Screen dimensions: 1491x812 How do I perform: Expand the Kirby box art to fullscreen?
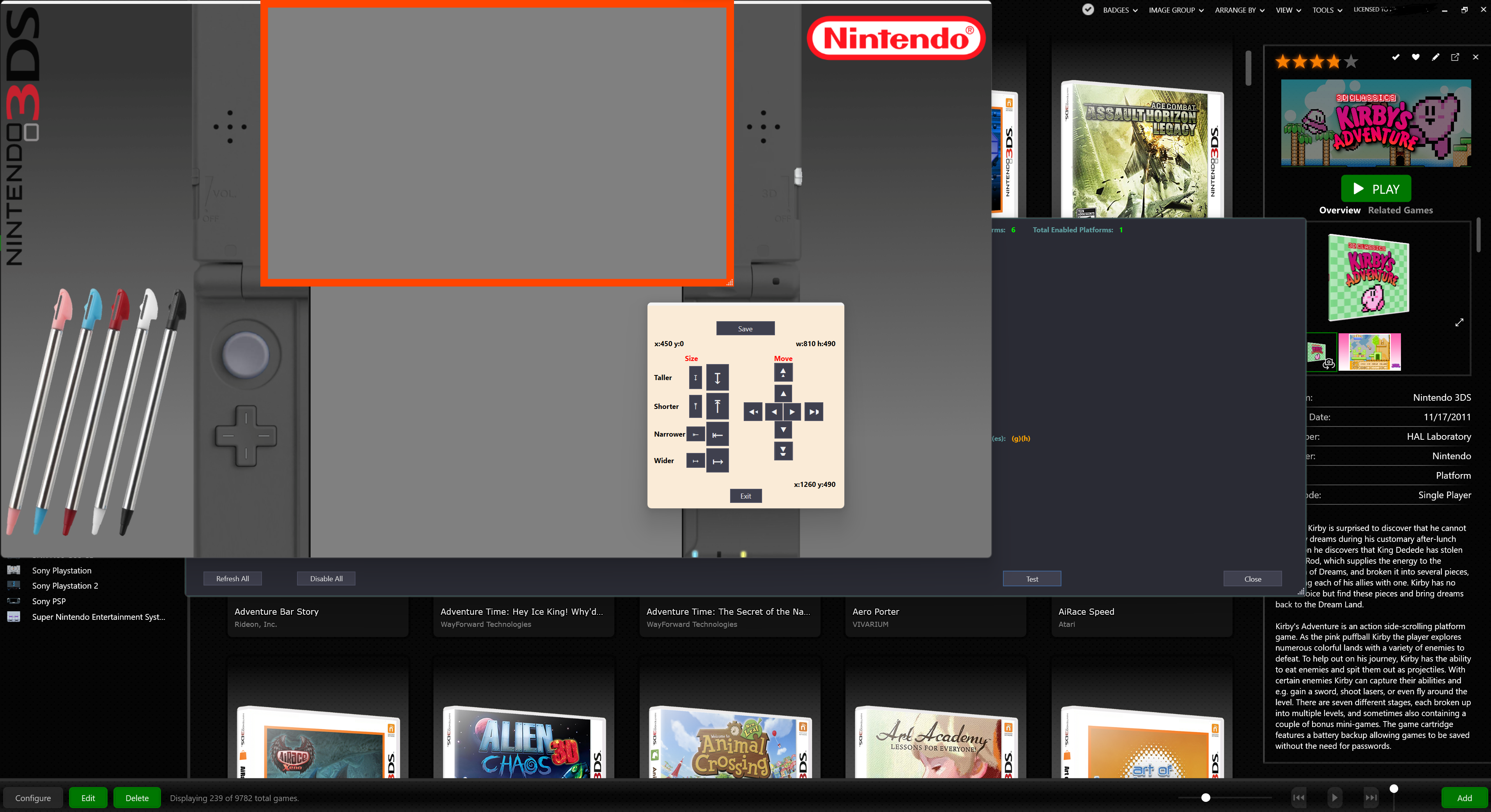(1459, 322)
